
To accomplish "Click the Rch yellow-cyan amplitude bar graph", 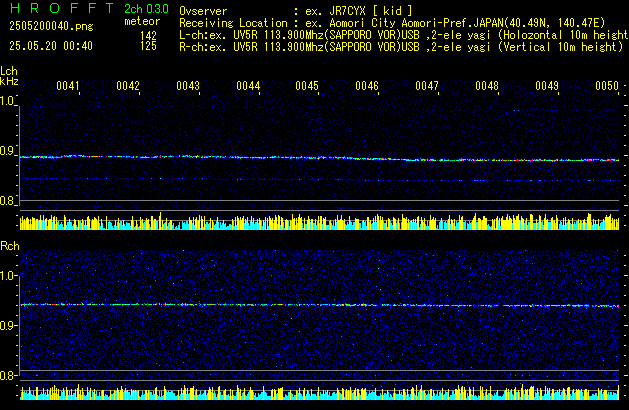I will click(320, 392).
